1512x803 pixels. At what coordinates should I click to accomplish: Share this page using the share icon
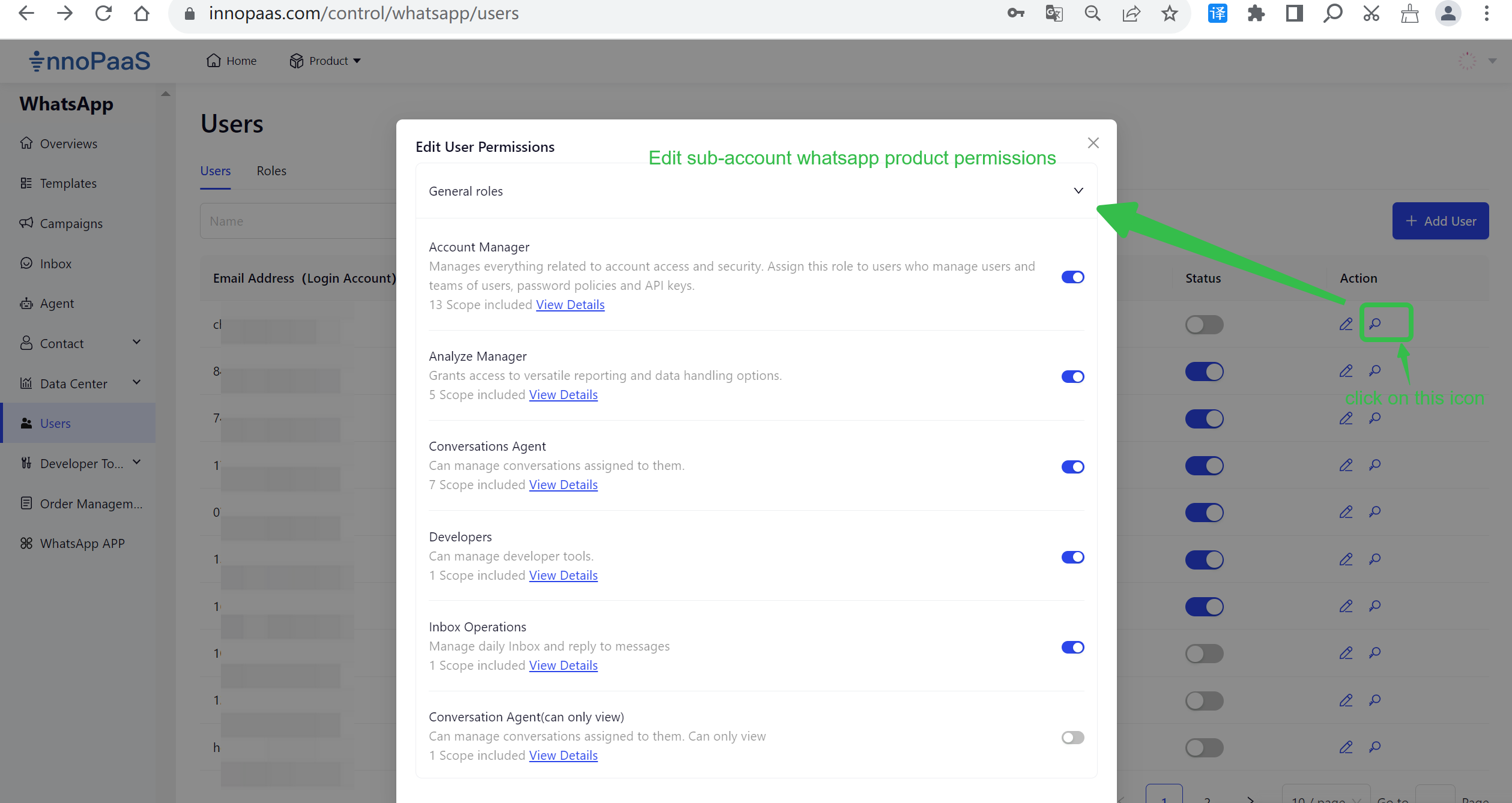(x=1131, y=13)
